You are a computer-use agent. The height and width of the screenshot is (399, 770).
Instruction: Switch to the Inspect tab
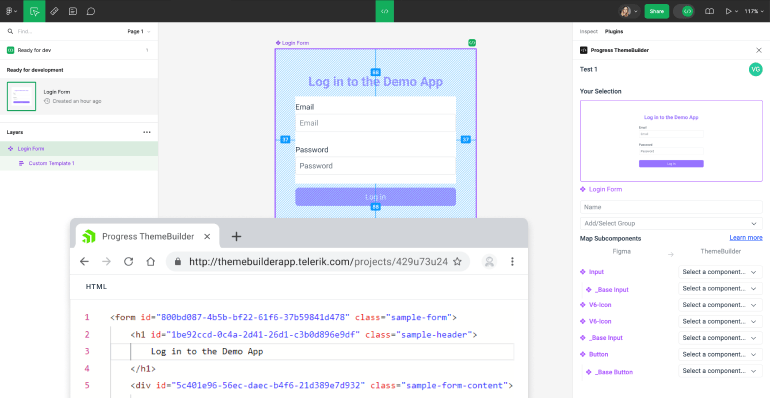click(x=588, y=31)
